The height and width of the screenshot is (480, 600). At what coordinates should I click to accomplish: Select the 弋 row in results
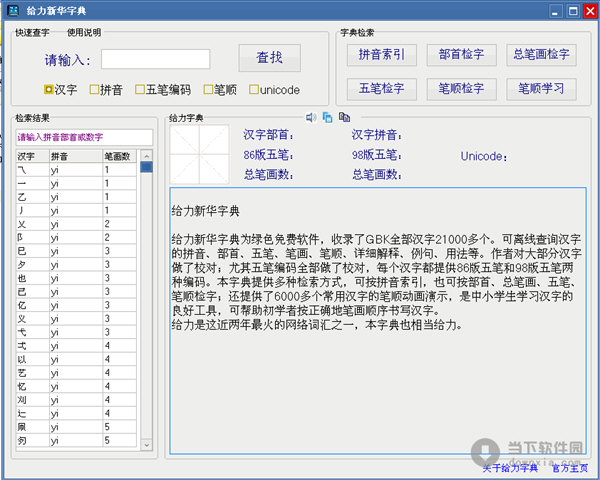[x=76, y=332]
